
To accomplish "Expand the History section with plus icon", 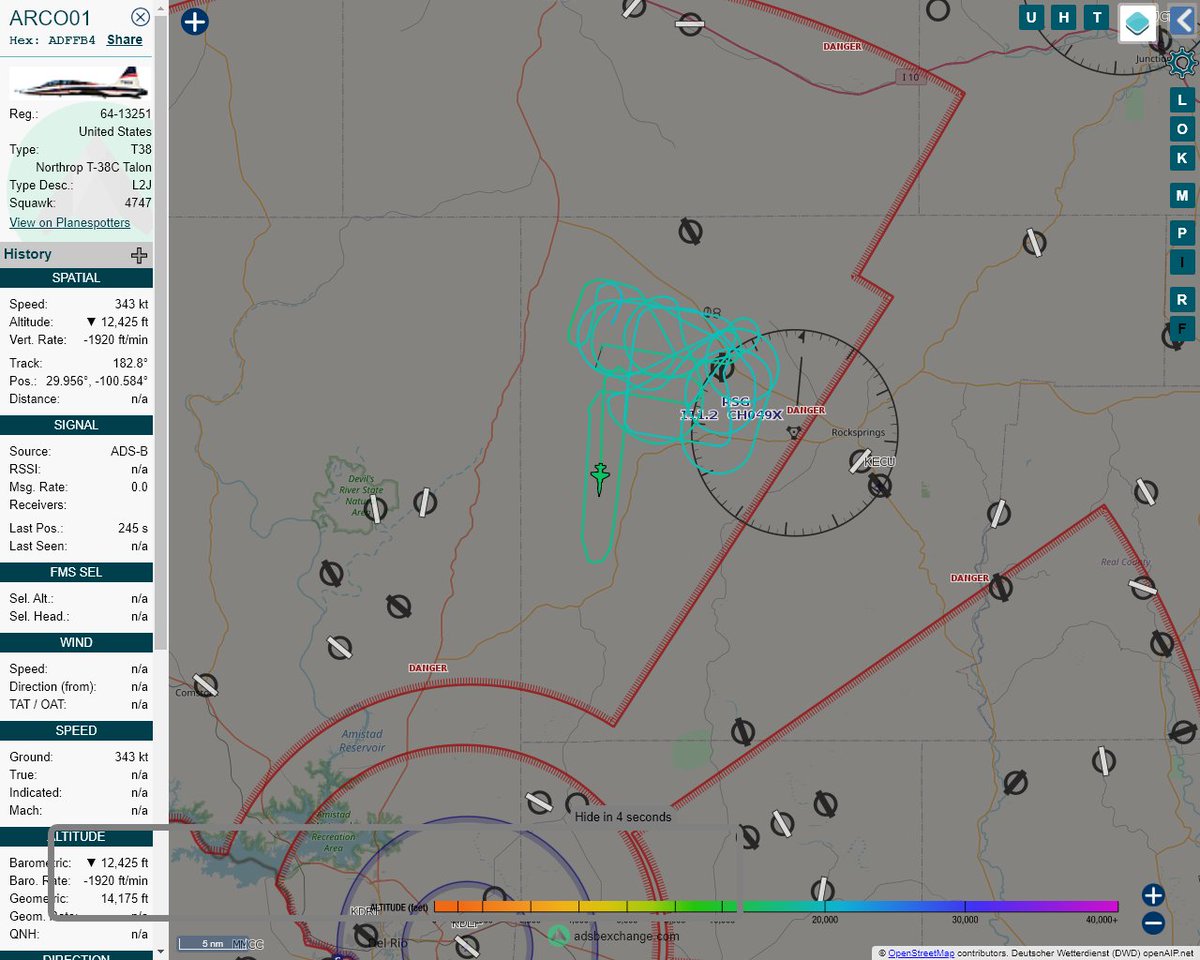I will tap(139, 255).
